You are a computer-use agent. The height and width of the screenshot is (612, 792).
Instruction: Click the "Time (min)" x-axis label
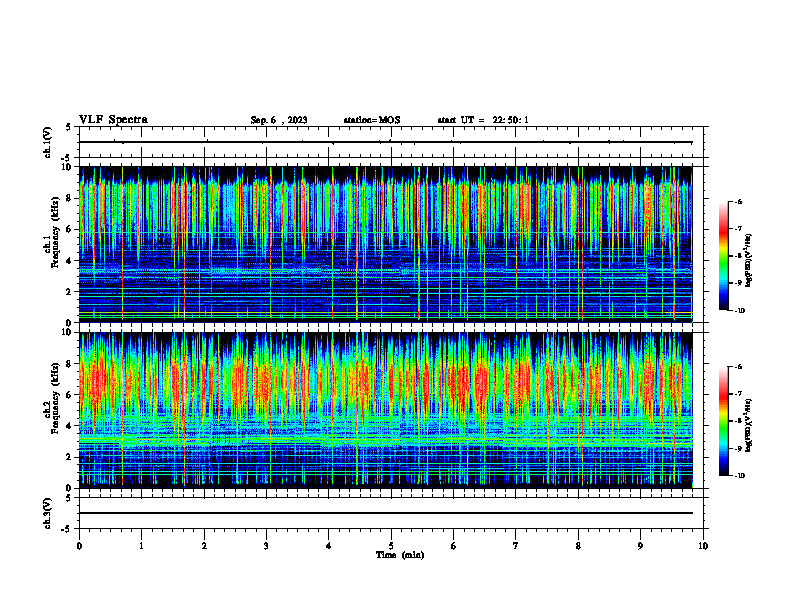[400, 555]
